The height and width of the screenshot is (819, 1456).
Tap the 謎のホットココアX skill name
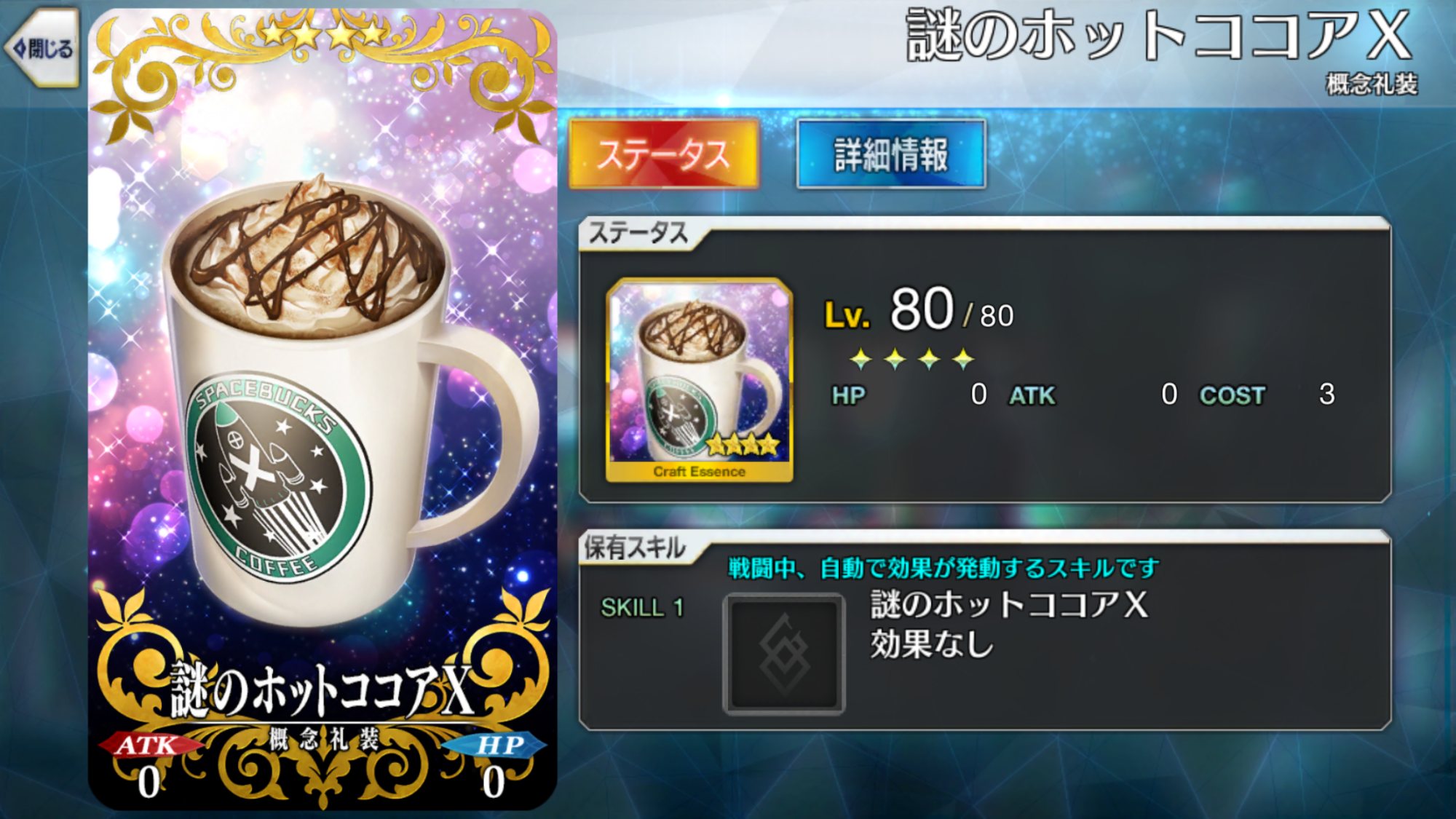[x=1009, y=604]
